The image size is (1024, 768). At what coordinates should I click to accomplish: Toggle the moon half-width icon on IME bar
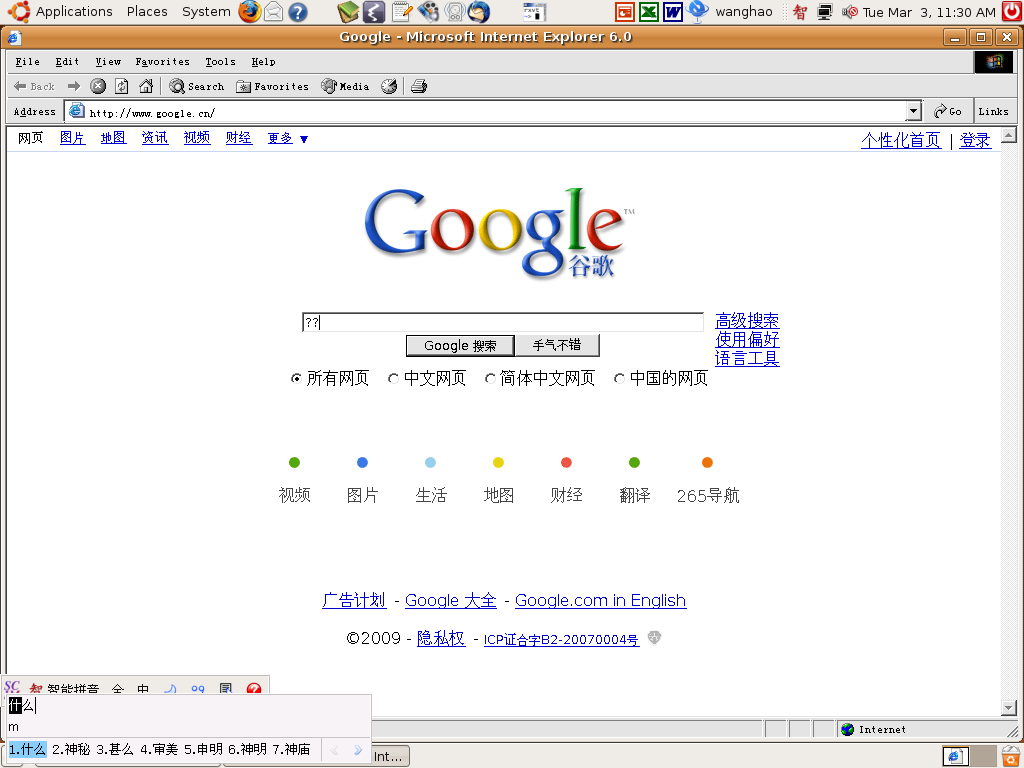pos(170,689)
